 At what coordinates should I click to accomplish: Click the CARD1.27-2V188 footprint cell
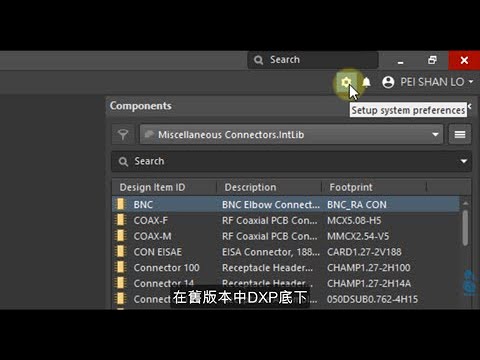point(364,252)
